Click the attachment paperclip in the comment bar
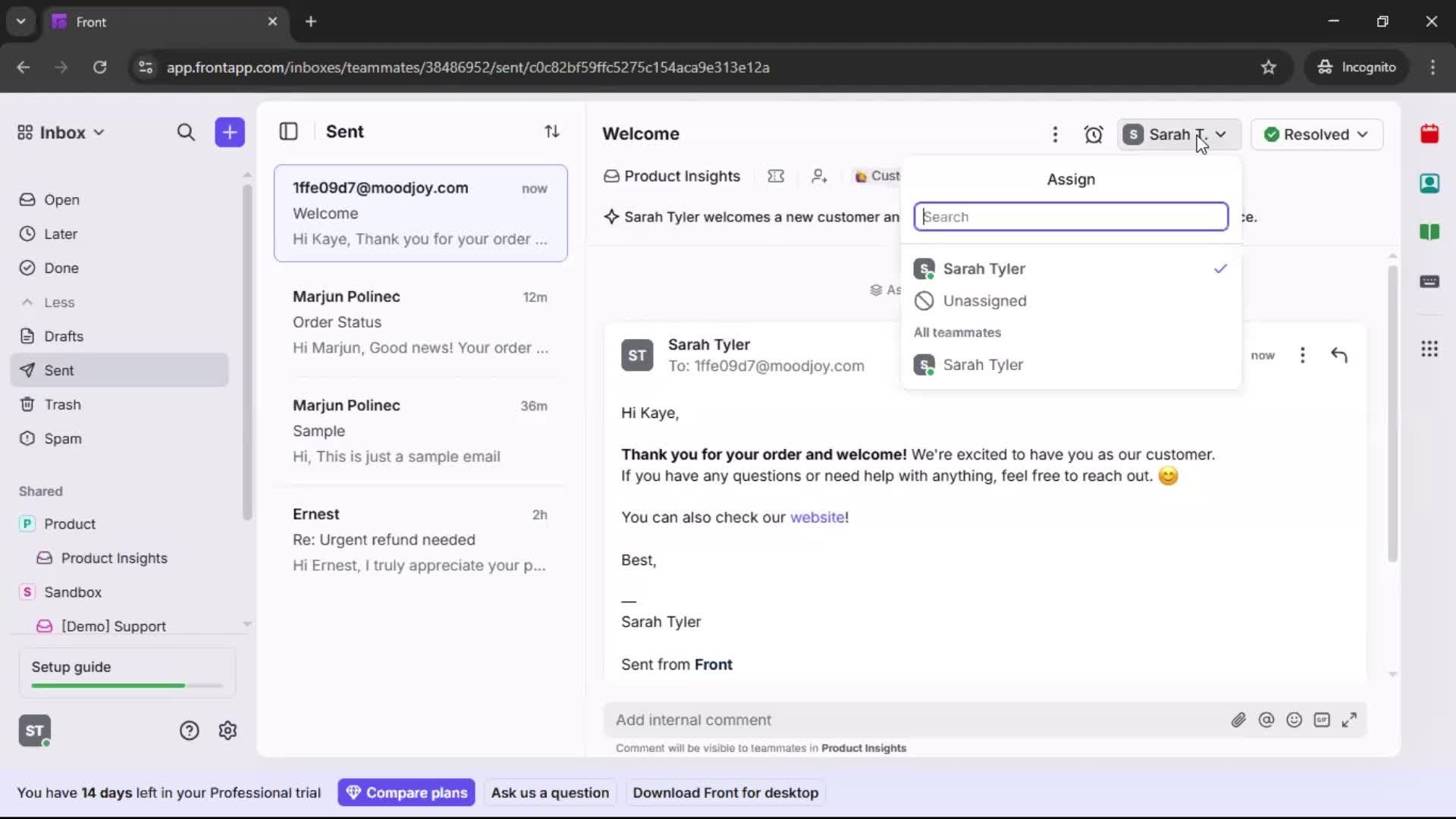Viewport: 1456px width, 819px height. click(x=1239, y=720)
